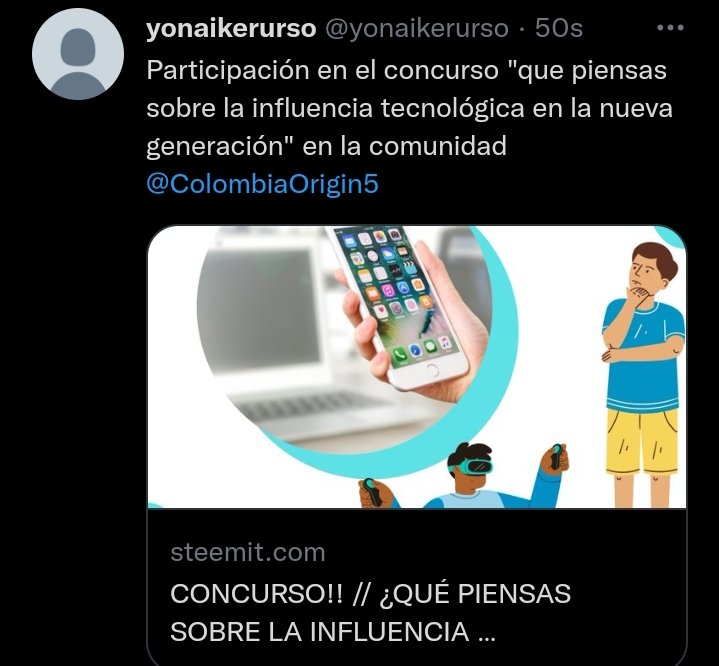The image size is (719, 666).
Task: Open the tweet text about Participación en el concurso
Action: pyautogui.click(x=409, y=108)
